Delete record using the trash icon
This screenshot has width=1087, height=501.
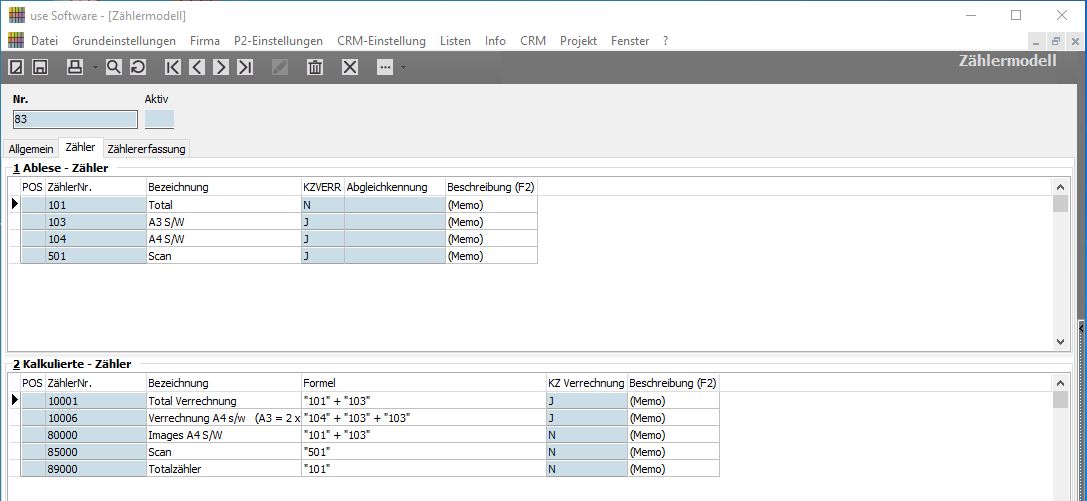pyautogui.click(x=315, y=67)
